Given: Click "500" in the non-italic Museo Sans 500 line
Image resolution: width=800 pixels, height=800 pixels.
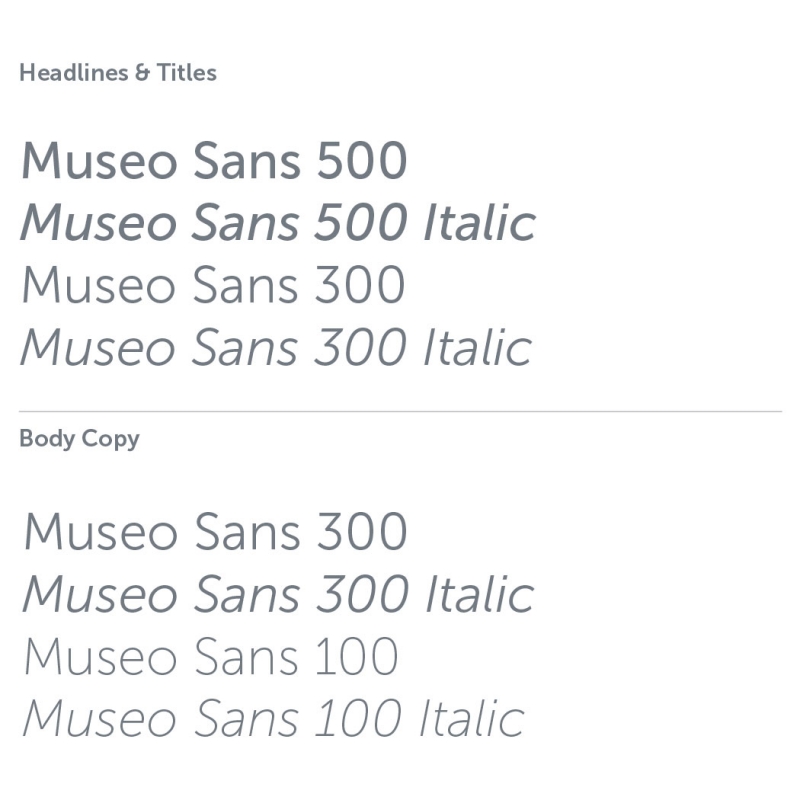Looking at the screenshot, I should pos(362,162).
